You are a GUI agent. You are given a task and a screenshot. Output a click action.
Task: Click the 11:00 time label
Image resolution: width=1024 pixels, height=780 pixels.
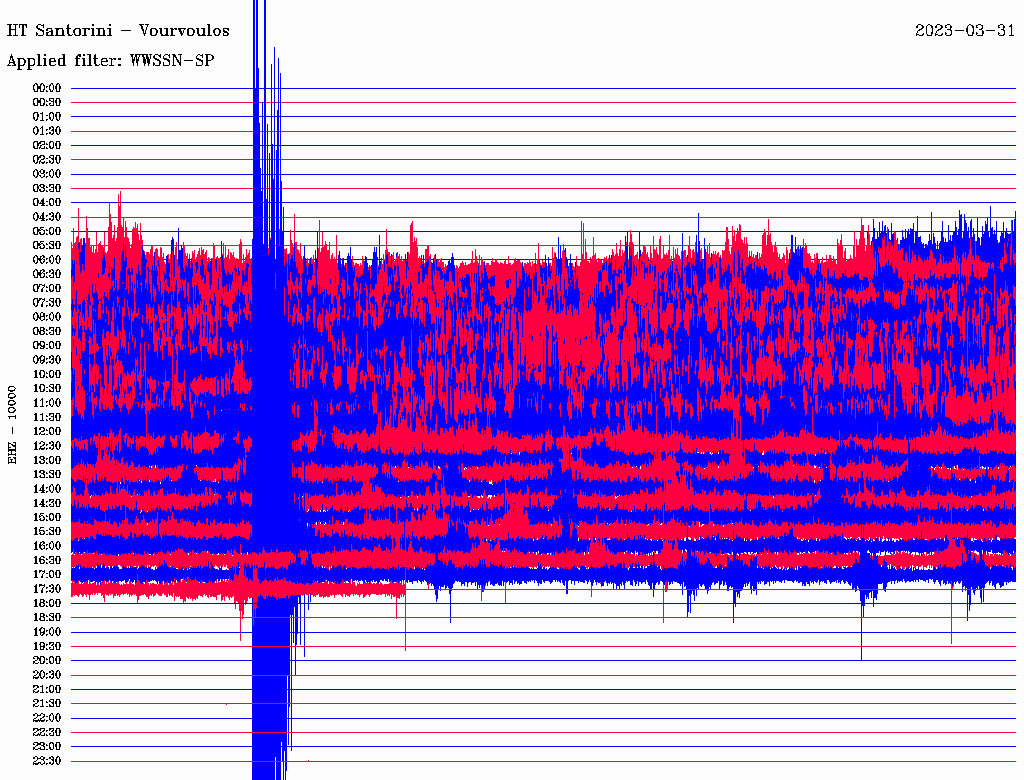coord(47,402)
